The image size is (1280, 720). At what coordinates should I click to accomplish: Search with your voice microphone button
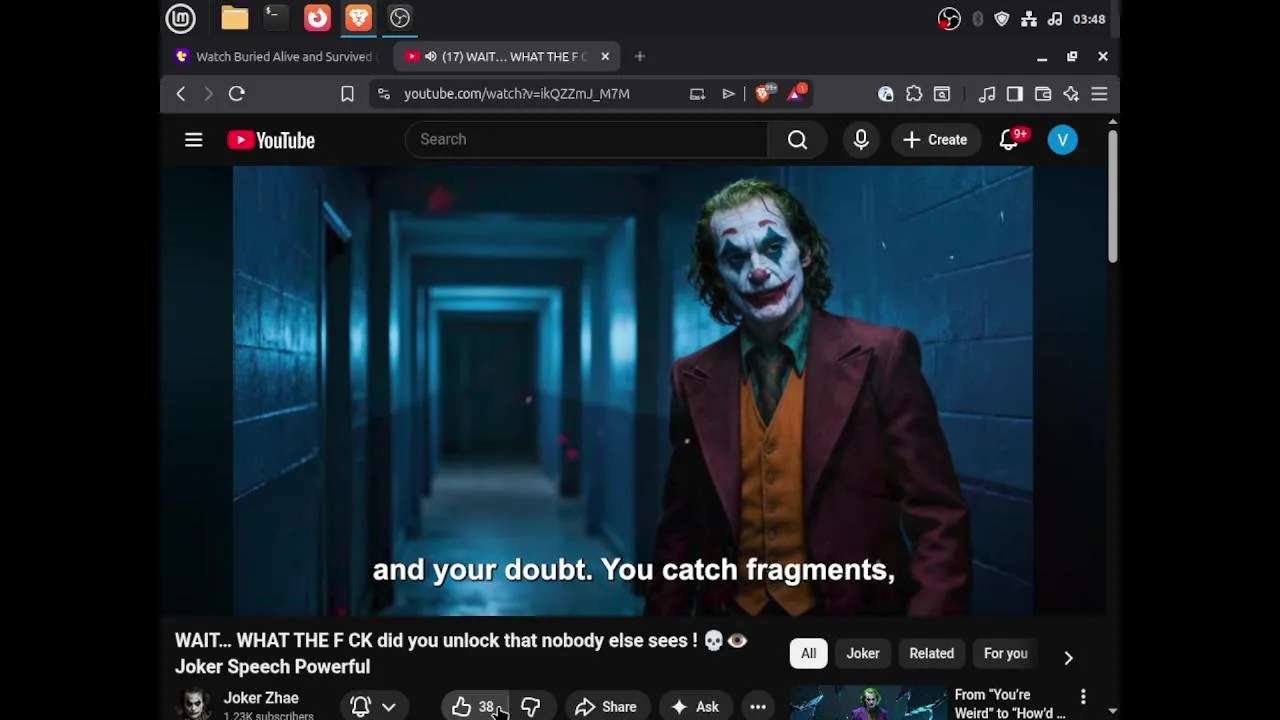861,140
